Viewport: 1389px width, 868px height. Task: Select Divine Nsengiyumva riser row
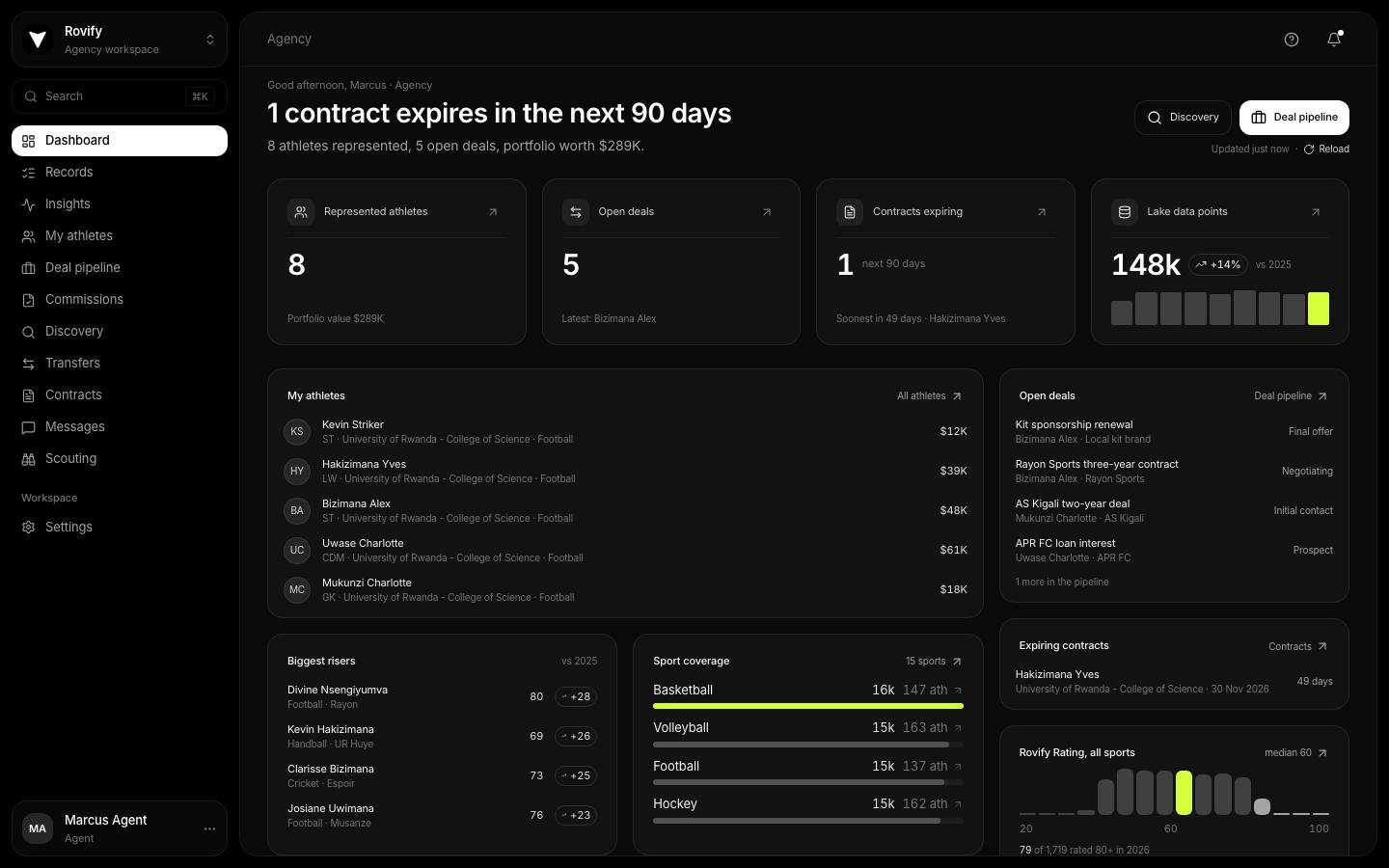coord(442,697)
